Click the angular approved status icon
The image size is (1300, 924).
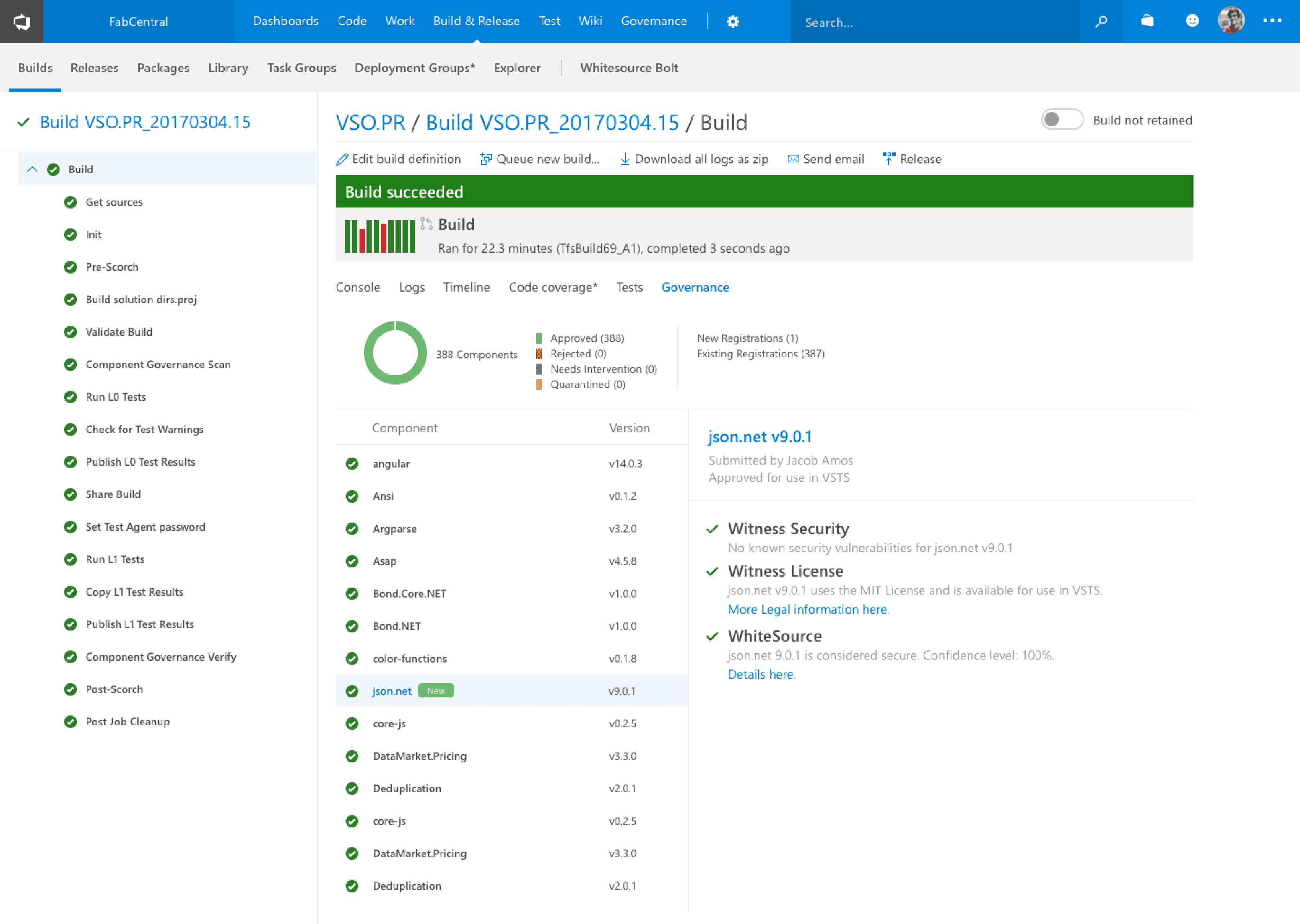point(352,464)
